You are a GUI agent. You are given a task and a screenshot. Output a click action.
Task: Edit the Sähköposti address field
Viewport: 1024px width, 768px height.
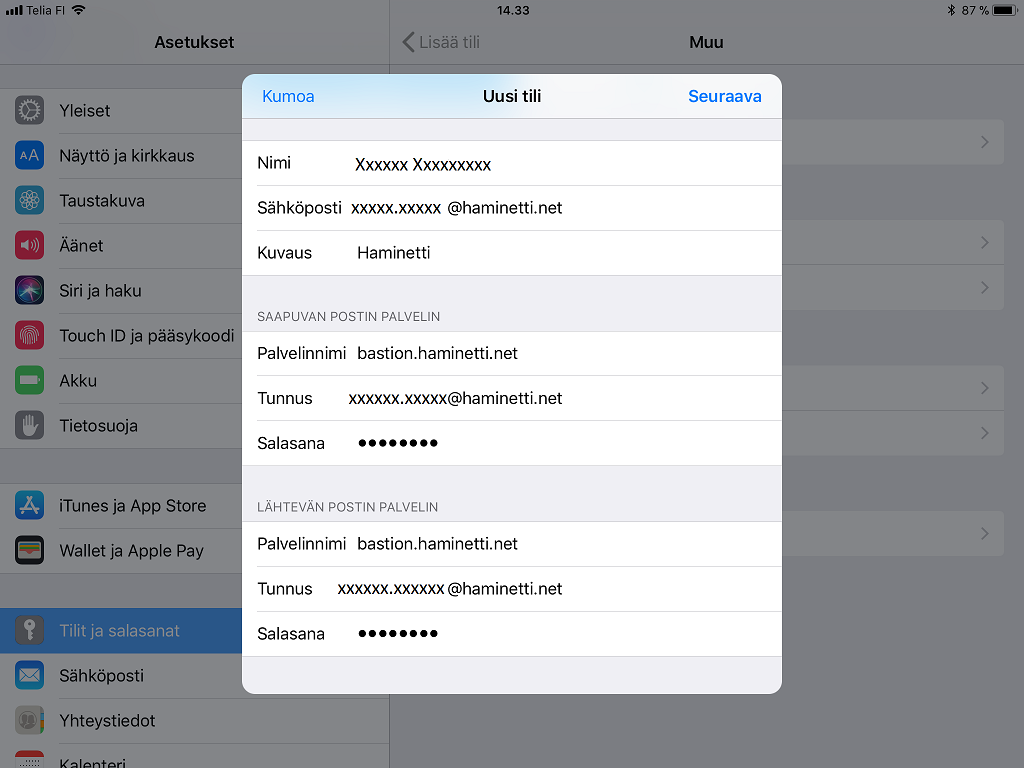pyautogui.click(x=512, y=208)
